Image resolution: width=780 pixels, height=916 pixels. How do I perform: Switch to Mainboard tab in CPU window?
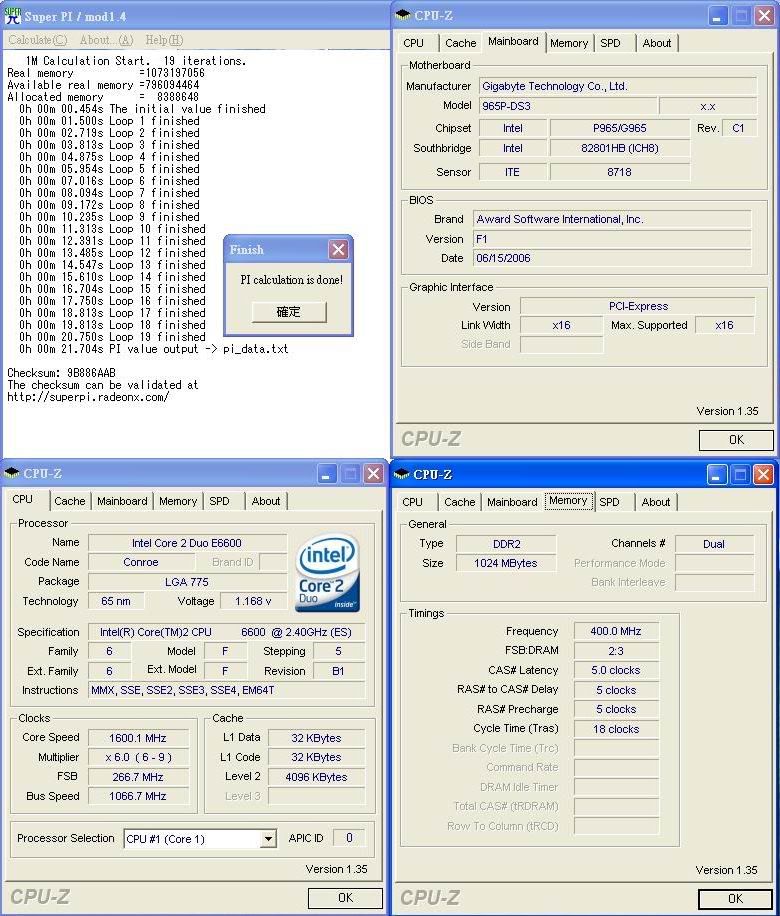pyautogui.click(x=122, y=501)
